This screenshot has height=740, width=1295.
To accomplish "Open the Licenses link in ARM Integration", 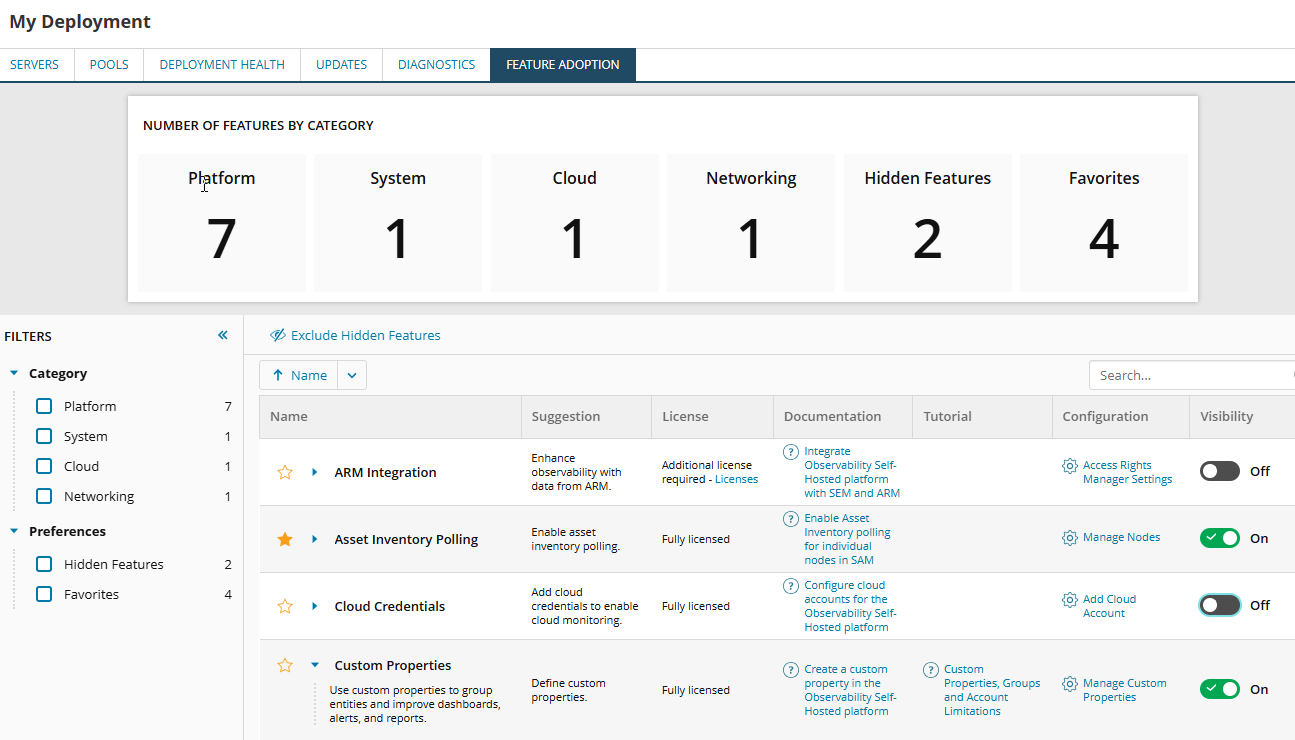I will (x=736, y=479).
